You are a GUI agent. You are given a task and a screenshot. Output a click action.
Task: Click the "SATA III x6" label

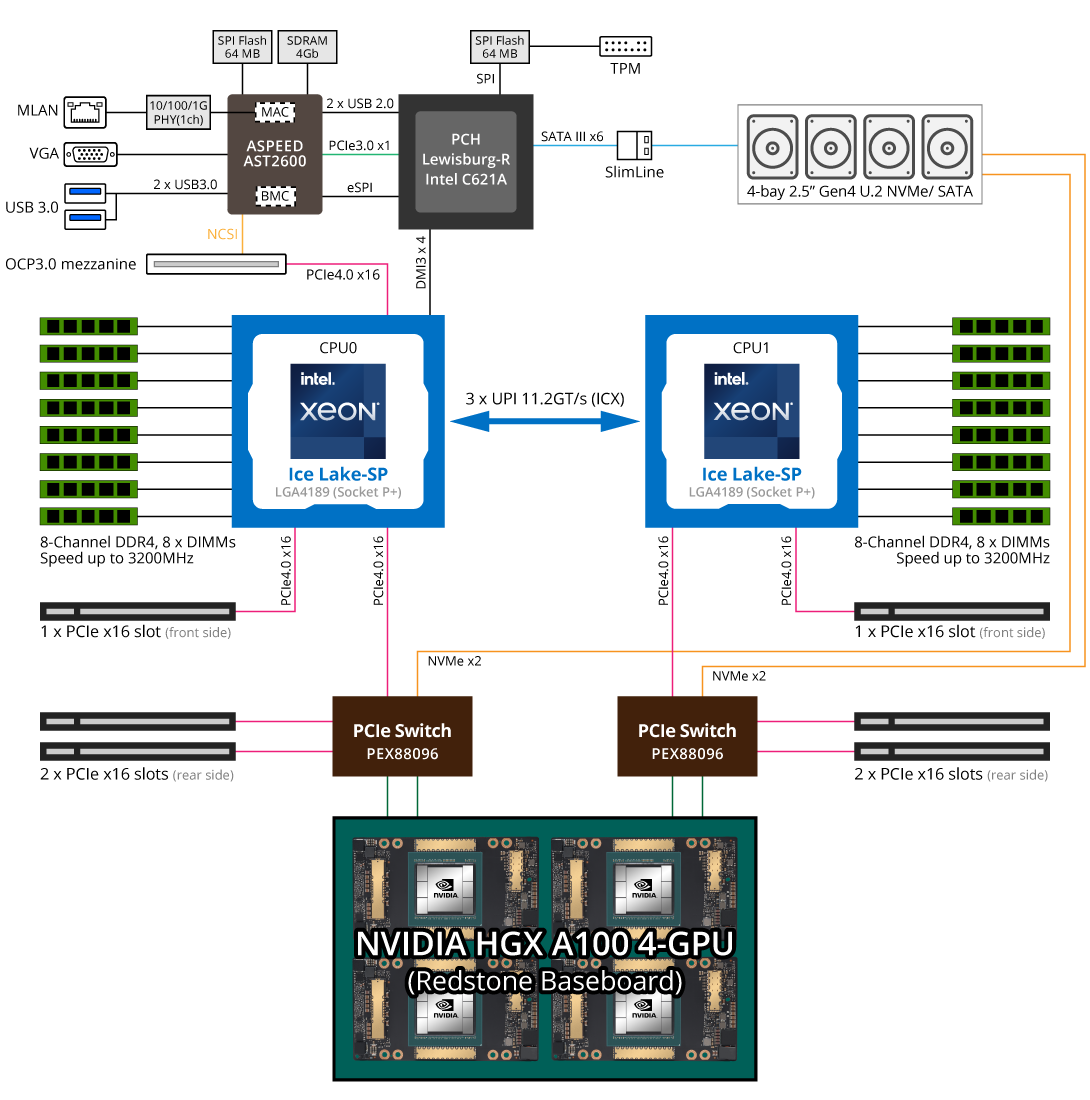(572, 136)
